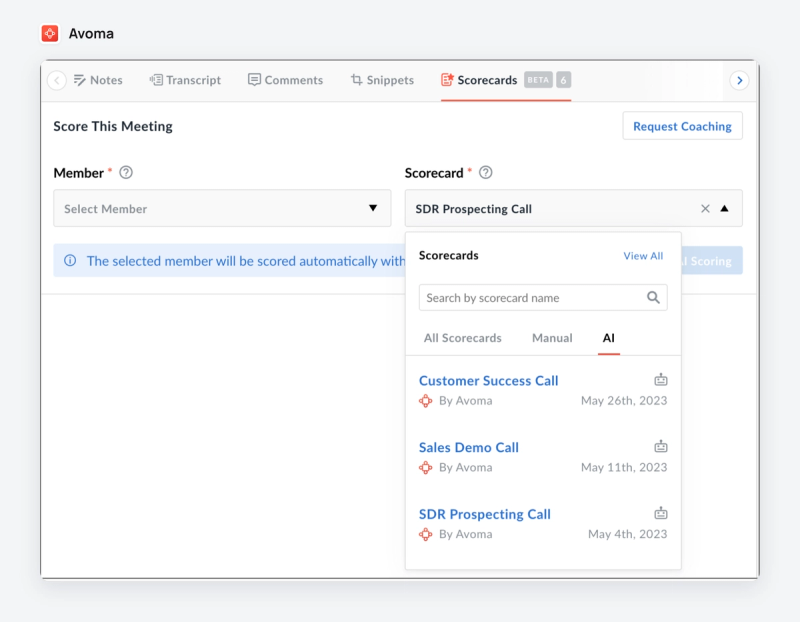
Task: Switch to All Scorecards filter tab
Action: pyautogui.click(x=463, y=338)
